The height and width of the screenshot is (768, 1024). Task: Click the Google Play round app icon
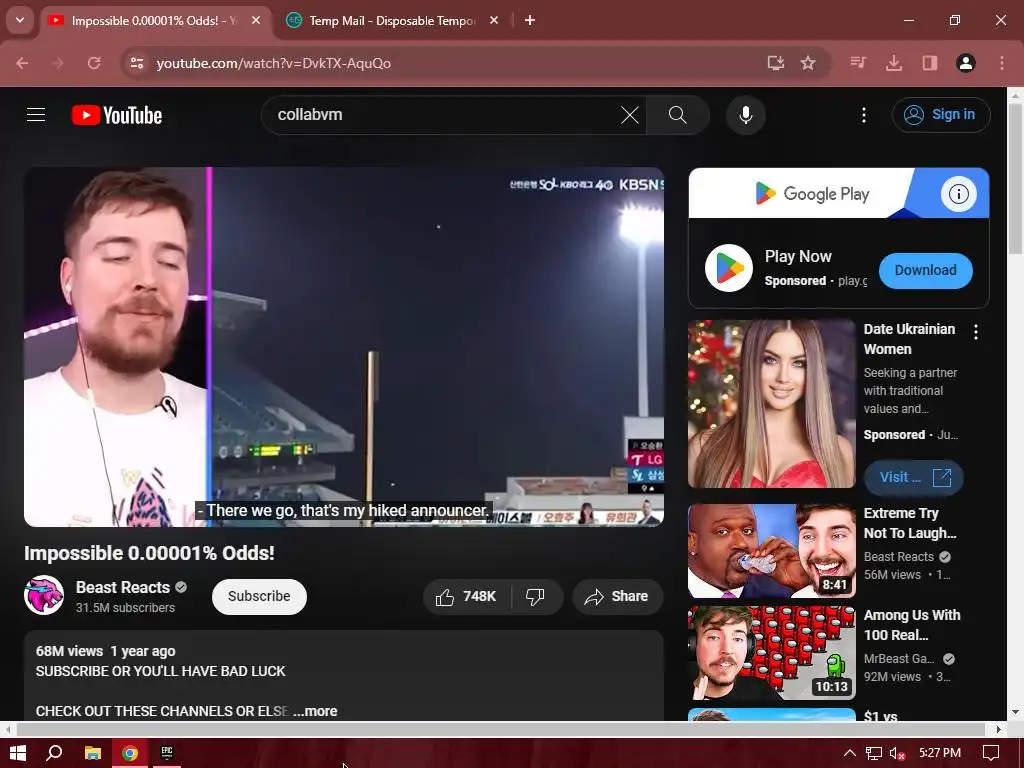coord(729,268)
